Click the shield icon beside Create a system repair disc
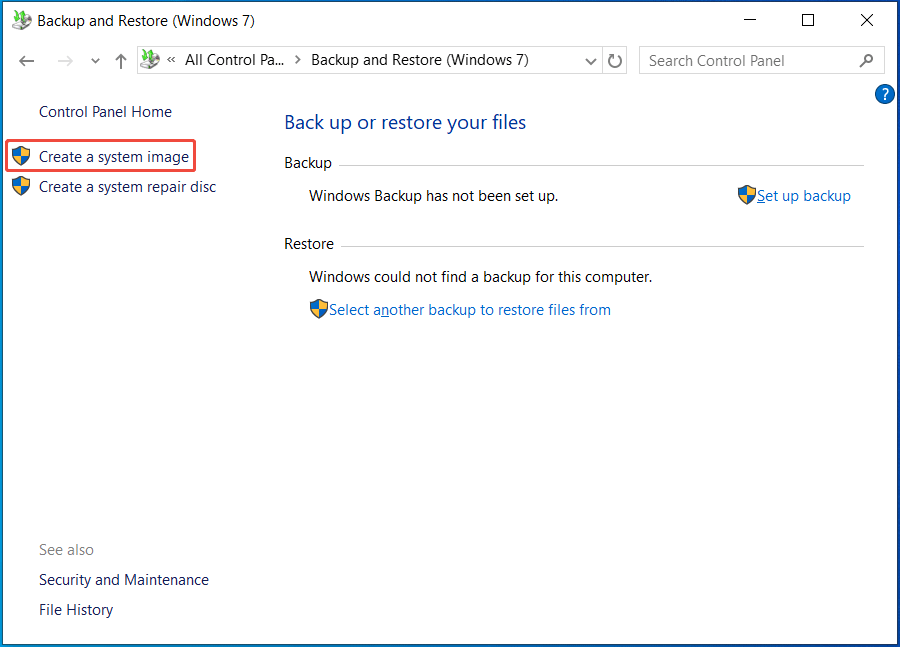 (20, 186)
